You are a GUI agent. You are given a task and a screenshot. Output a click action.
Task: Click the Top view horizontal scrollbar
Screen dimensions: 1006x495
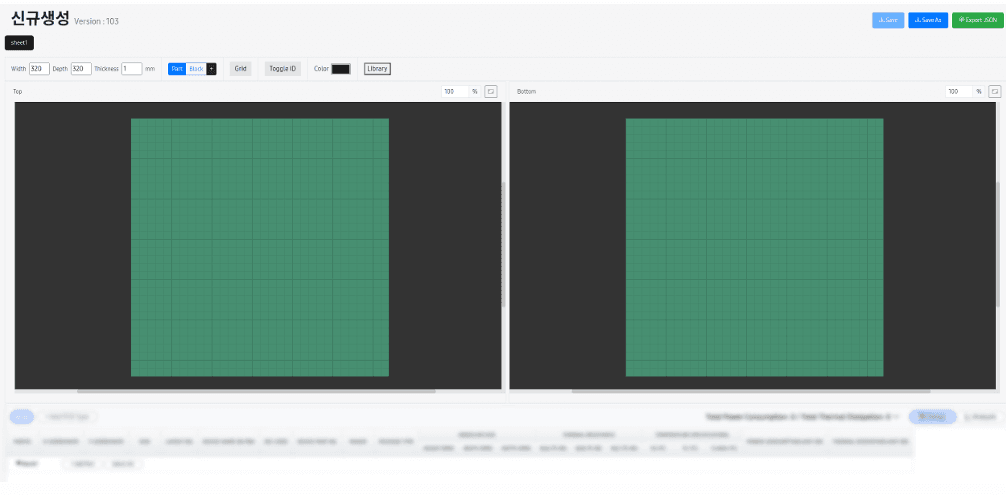click(256, 391)
